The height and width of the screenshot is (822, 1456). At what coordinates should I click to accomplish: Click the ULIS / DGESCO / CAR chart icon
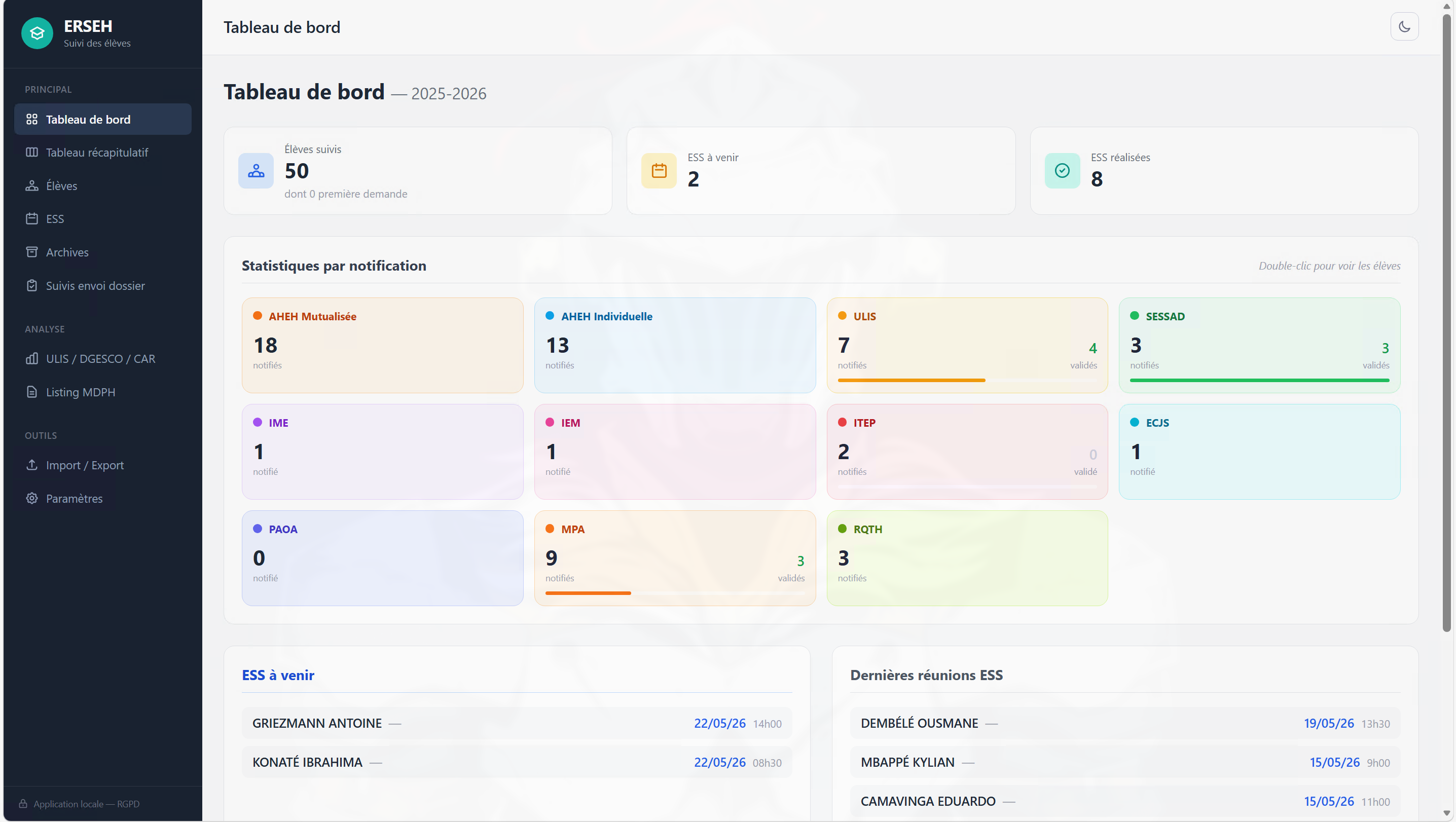tap(31, 359)
